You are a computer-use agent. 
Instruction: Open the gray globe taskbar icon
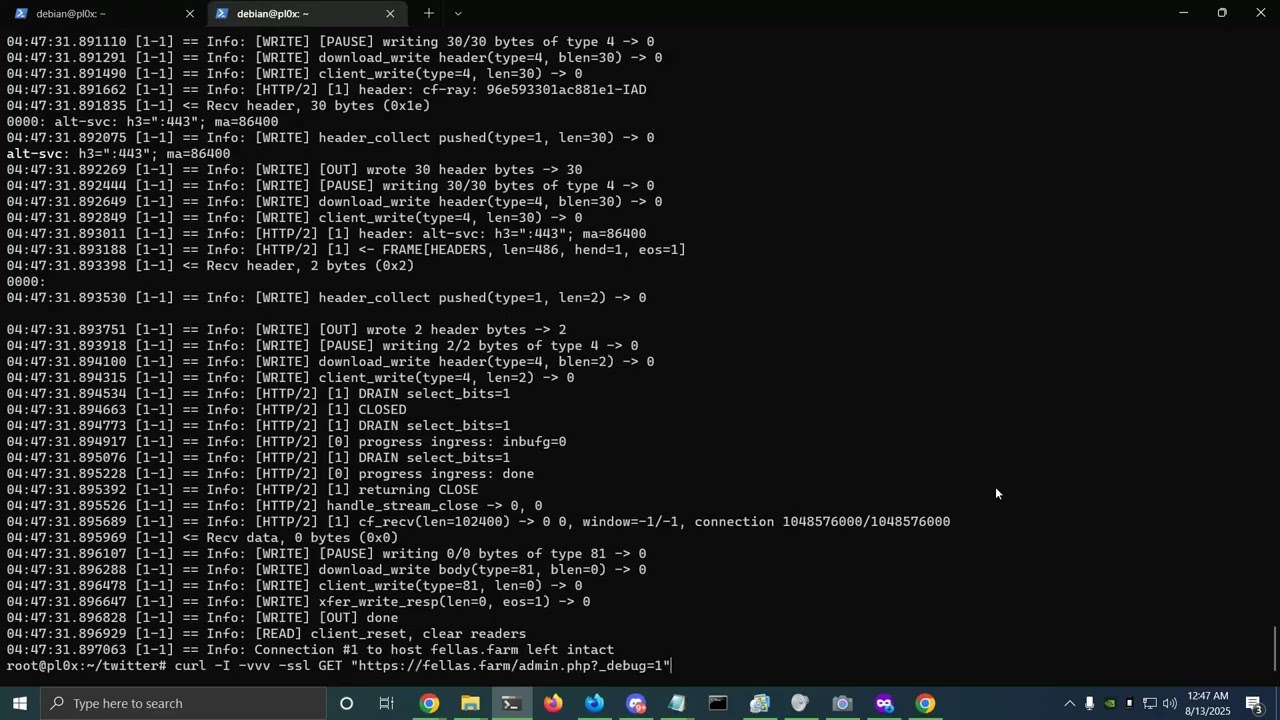[x=801, y=704]
